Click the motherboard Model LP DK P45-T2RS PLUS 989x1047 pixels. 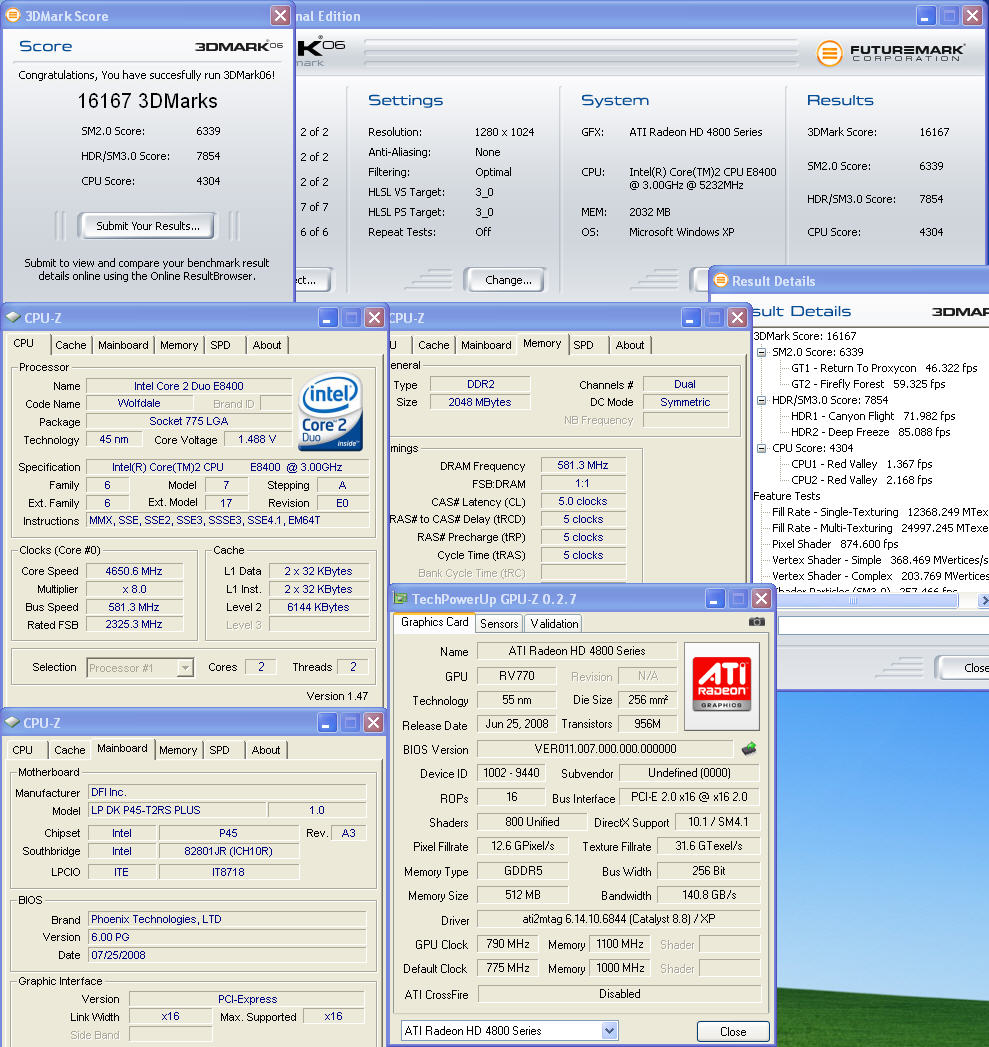tap(178, 810)
